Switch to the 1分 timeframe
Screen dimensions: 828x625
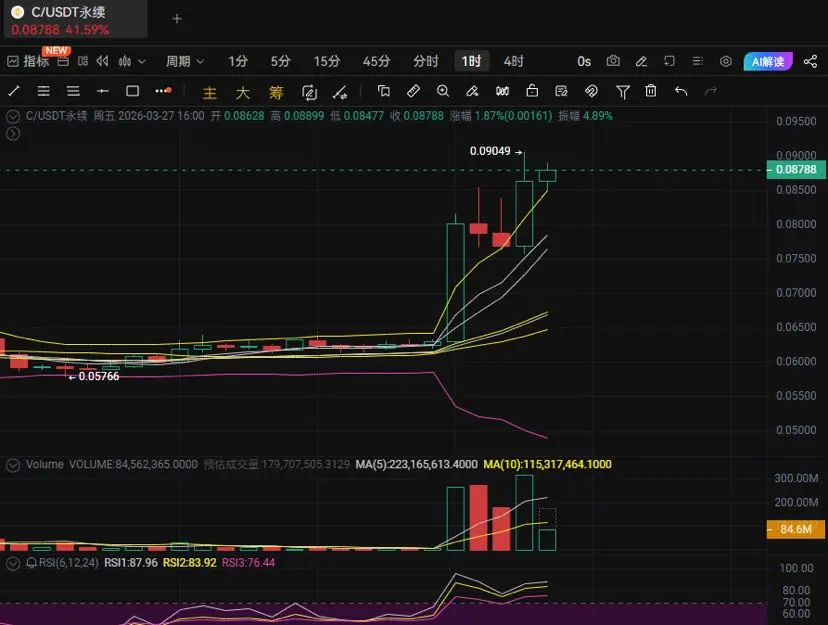click(x=238, y=61)
